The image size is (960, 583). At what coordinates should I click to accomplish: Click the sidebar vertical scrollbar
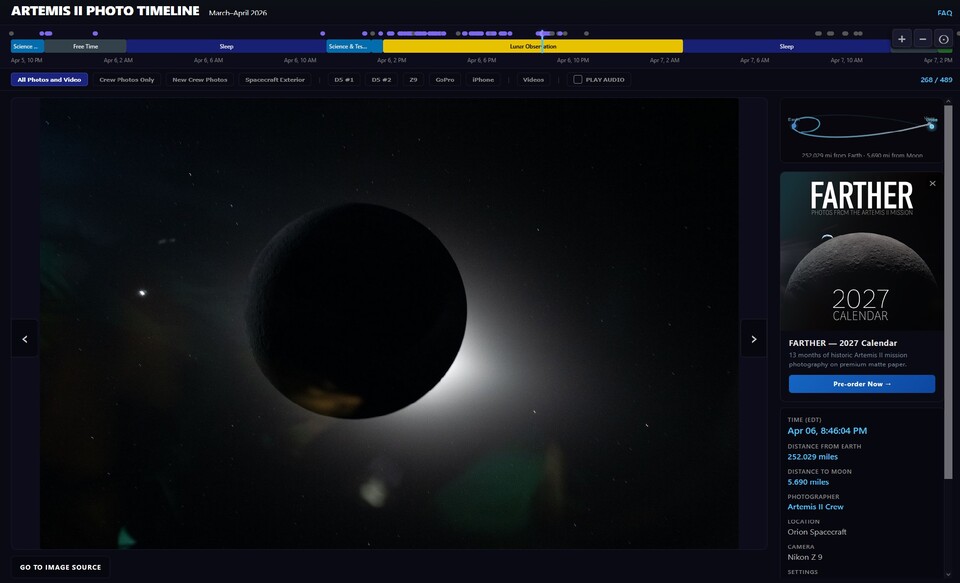pyautogui.click(x=948, y=292)
